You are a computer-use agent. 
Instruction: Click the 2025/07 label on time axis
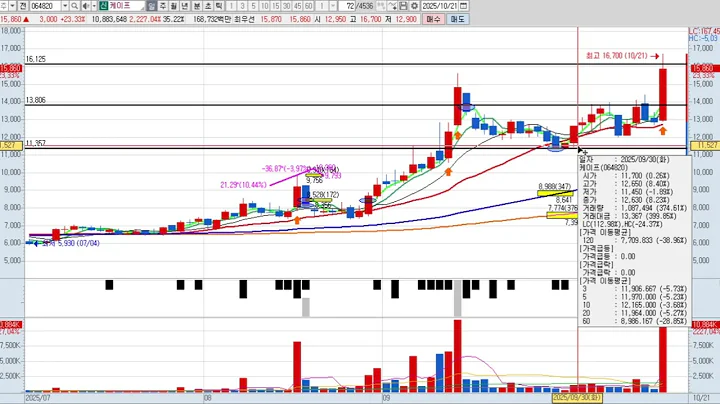pyautogui.click(x=38, y=398)
